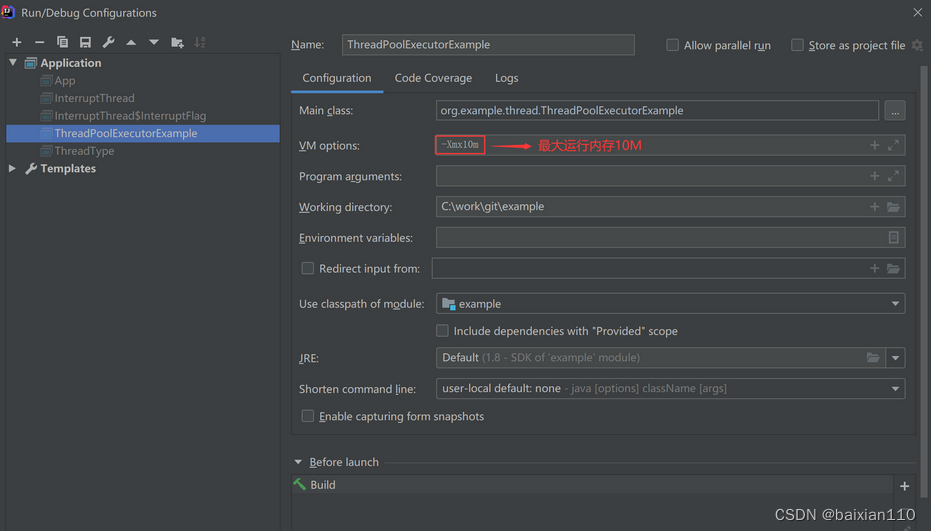The image size is (931, 531).
Task: Insert macro plus in Working directory
Action: click(875, 207)
